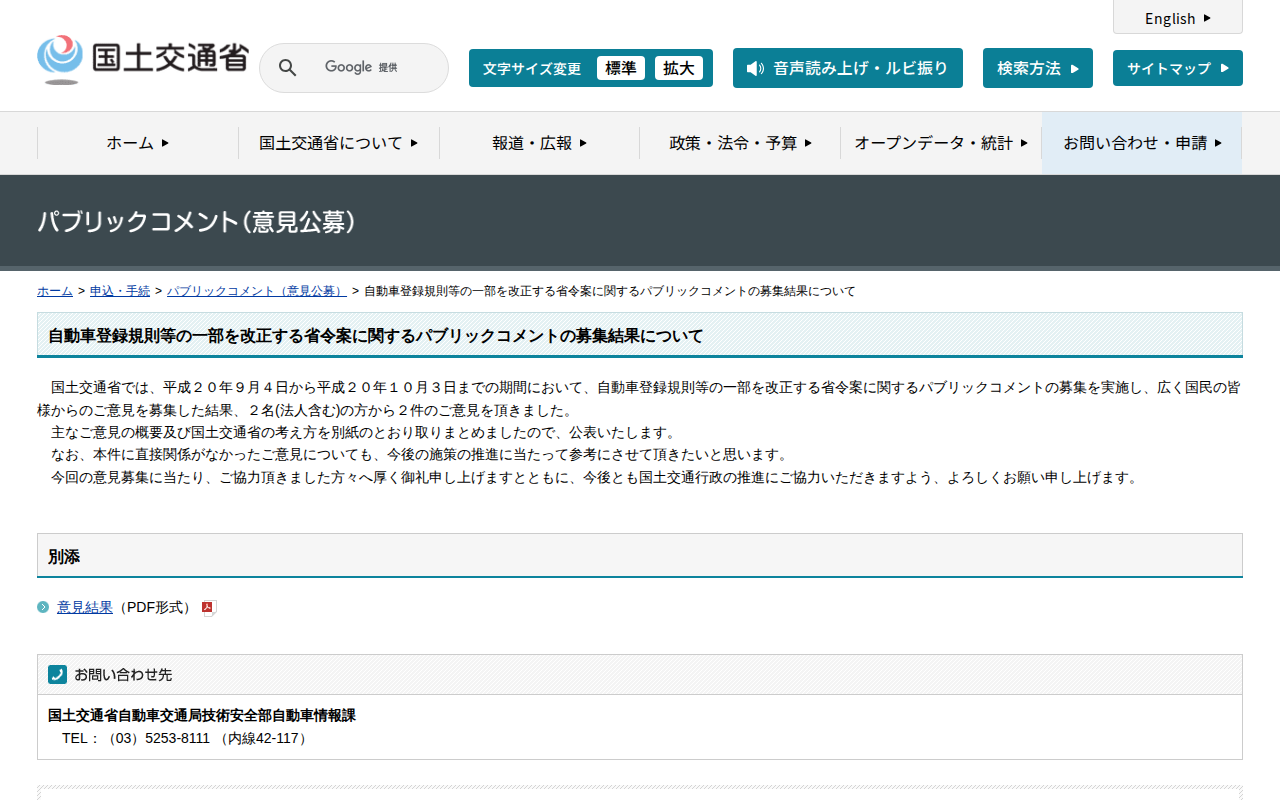Click the 国土交通省自動車交通局技術安全部自動車情報課 text
The height and width of the screenshot is (800, 1280).
coord(202,715)
